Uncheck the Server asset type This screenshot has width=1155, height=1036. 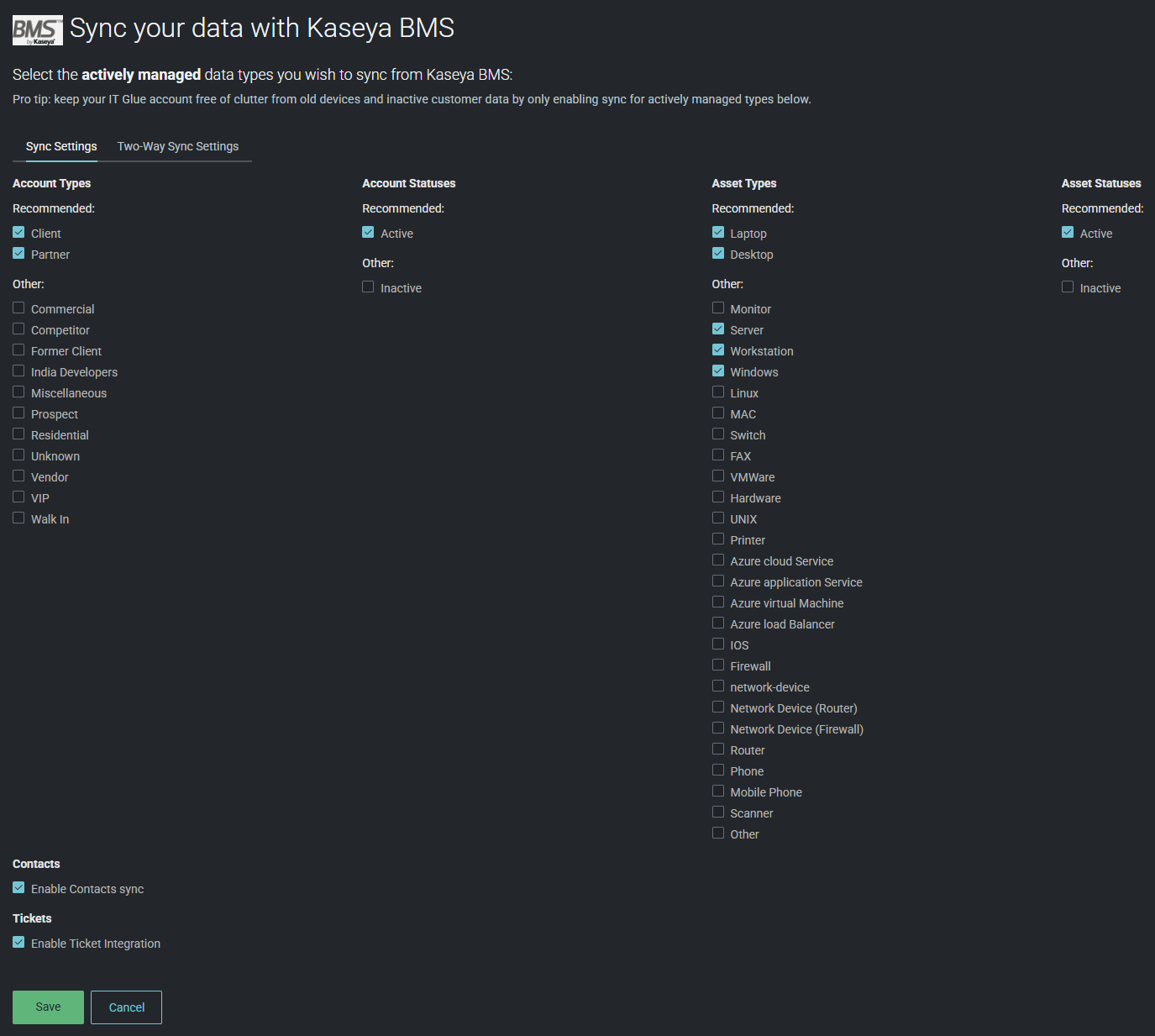[718, 329]
